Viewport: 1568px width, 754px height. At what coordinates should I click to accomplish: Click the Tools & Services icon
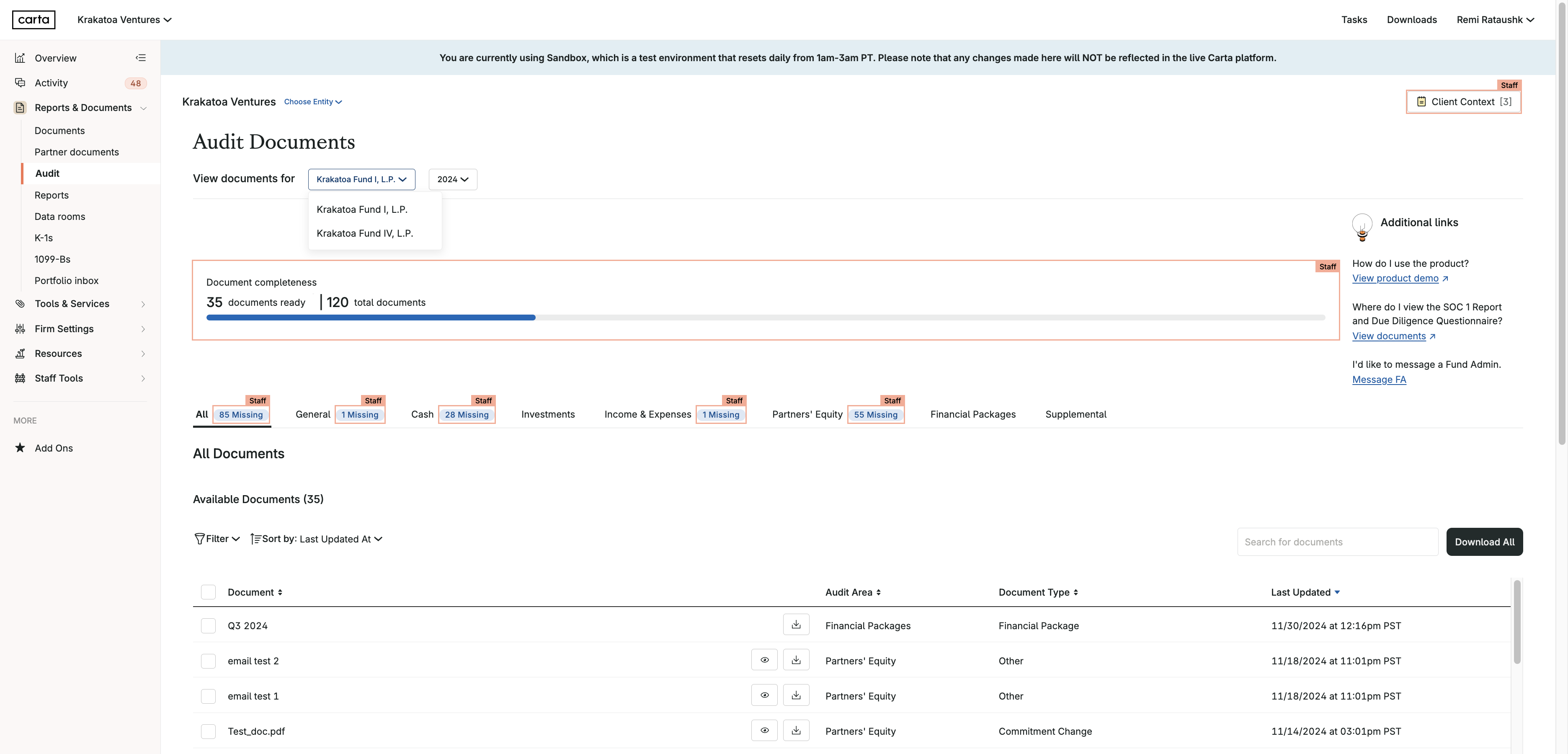20,304
